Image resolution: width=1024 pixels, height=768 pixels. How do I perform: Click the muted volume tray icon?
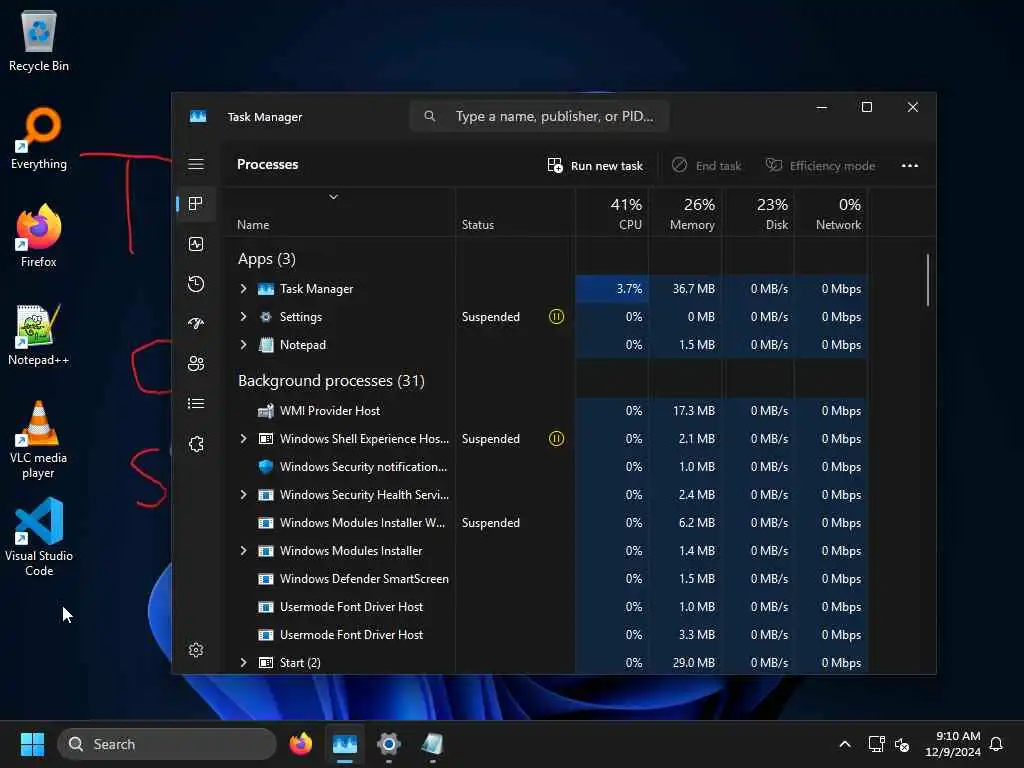click(x=903, y=744)
